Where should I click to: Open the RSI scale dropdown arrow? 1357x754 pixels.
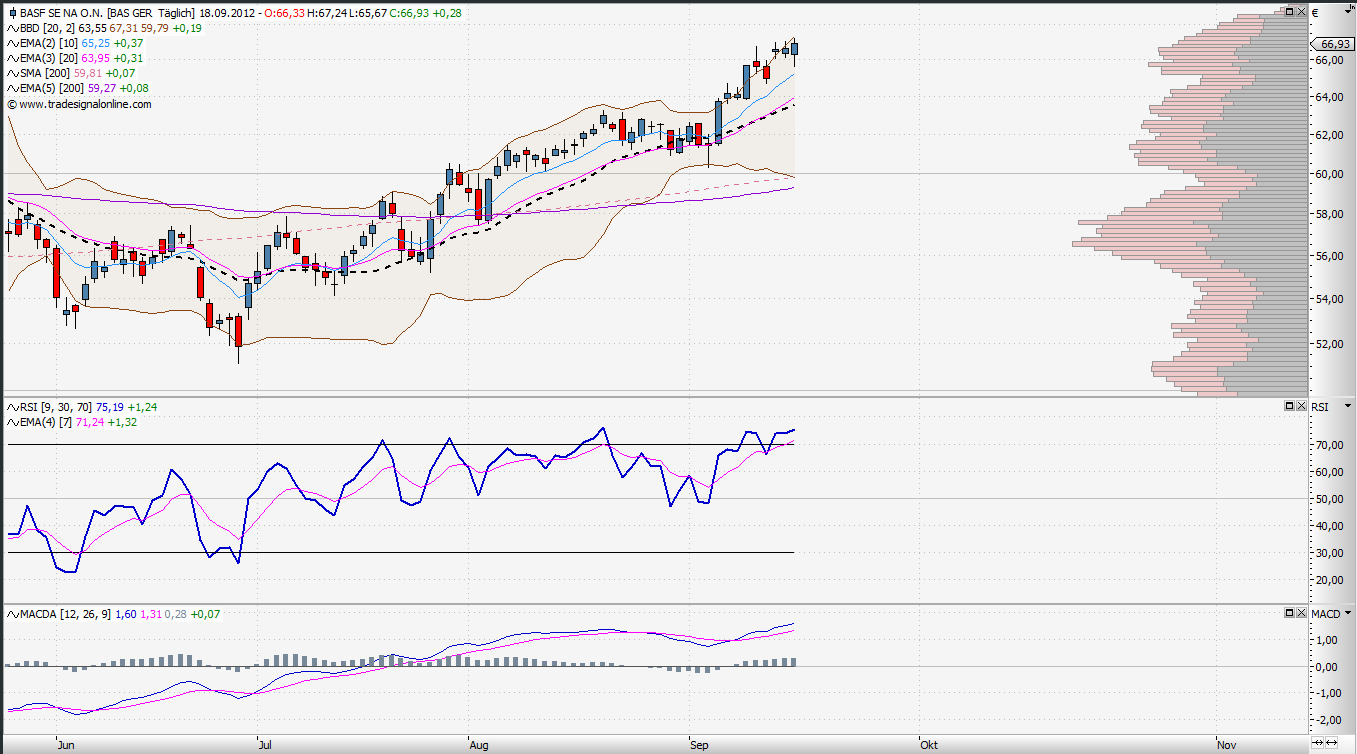(x=1346, y=407)
